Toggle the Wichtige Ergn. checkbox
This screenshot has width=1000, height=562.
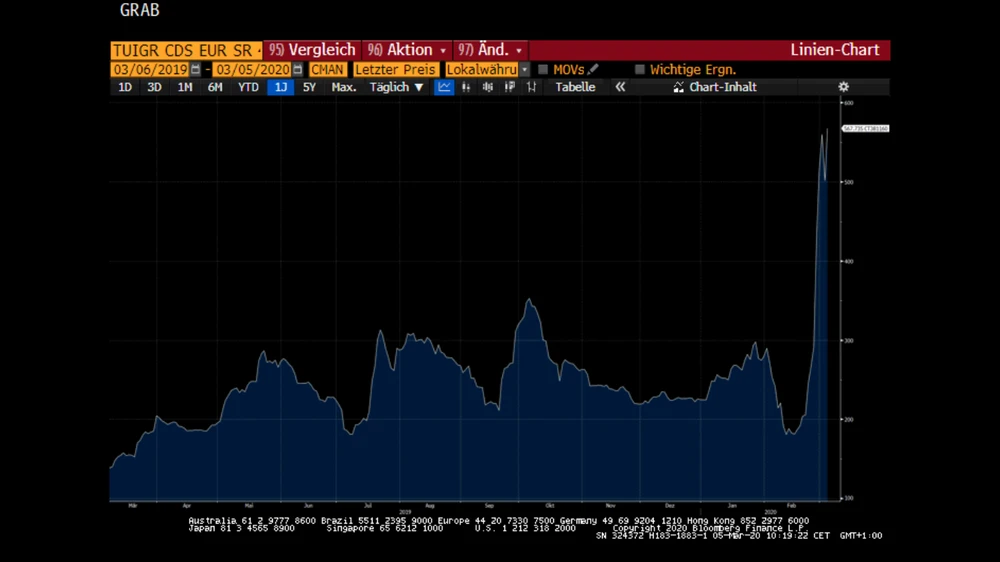point(640,70)
